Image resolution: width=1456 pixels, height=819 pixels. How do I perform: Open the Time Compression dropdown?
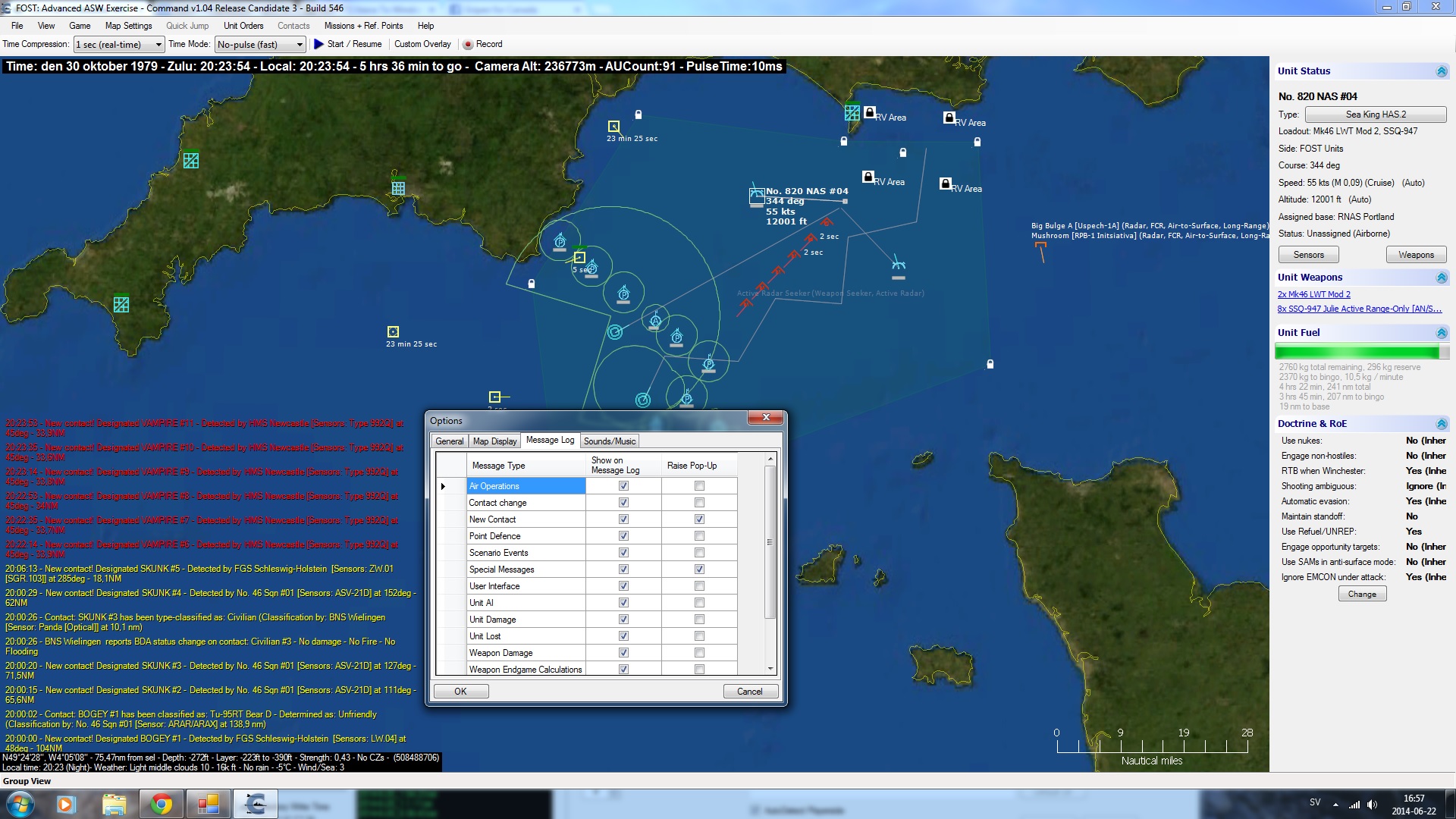[x=119, y=45]
